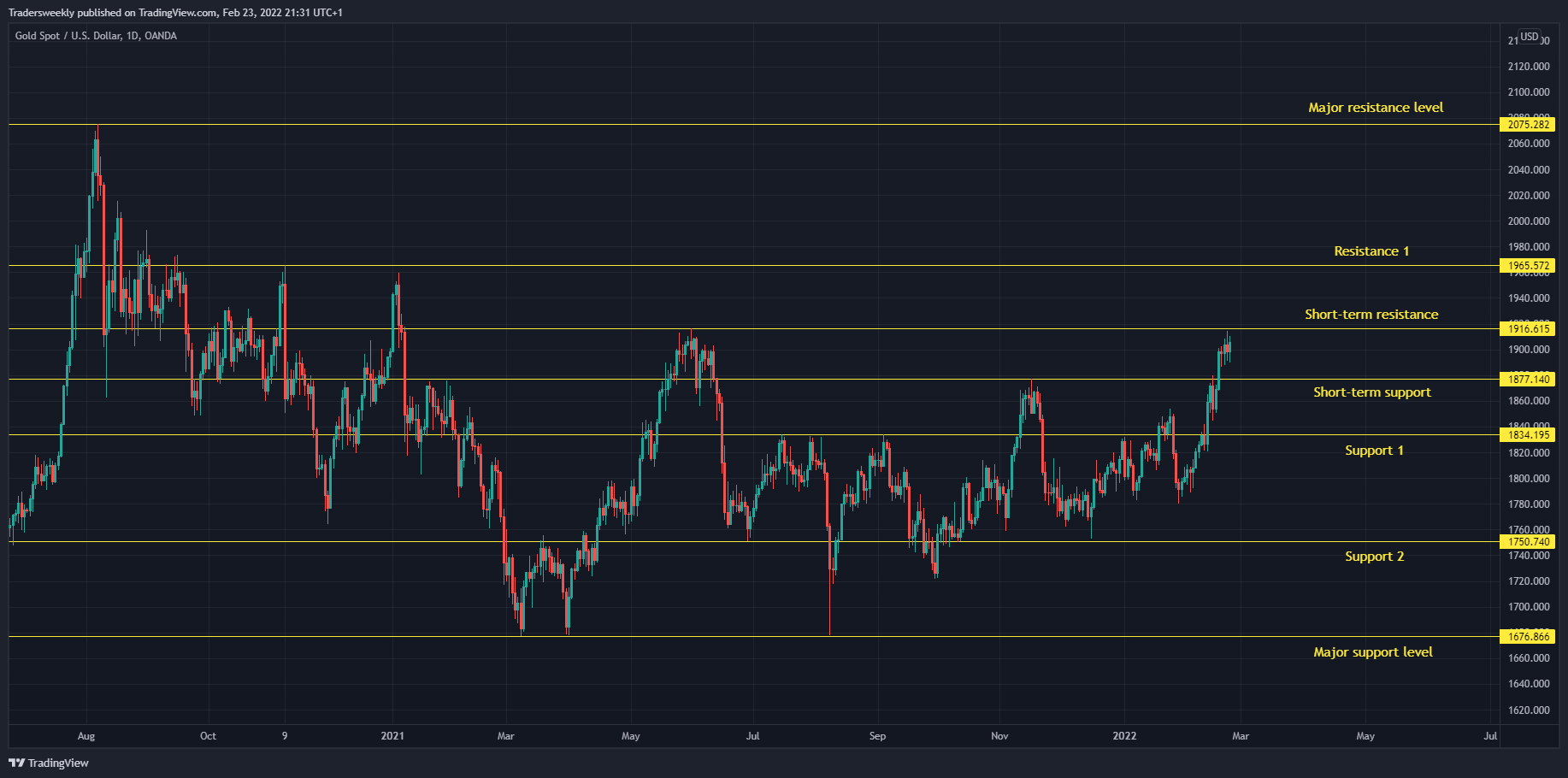Click the 2021 label on time axis
The height and width of the screenshot is (778, 1568).
point(392,736)
